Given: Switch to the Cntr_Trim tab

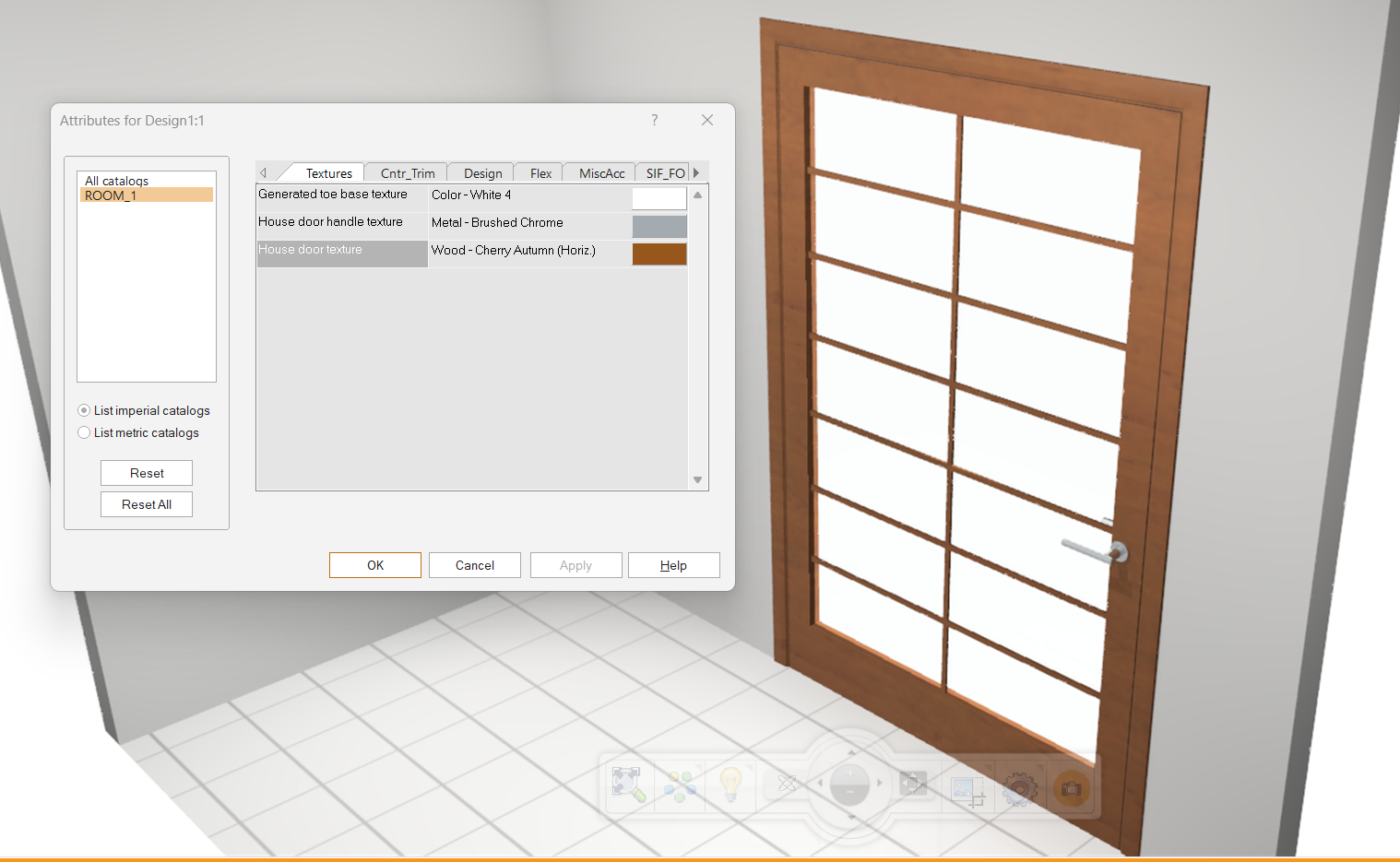Looking at the screenshot, I should coord(407,173).
